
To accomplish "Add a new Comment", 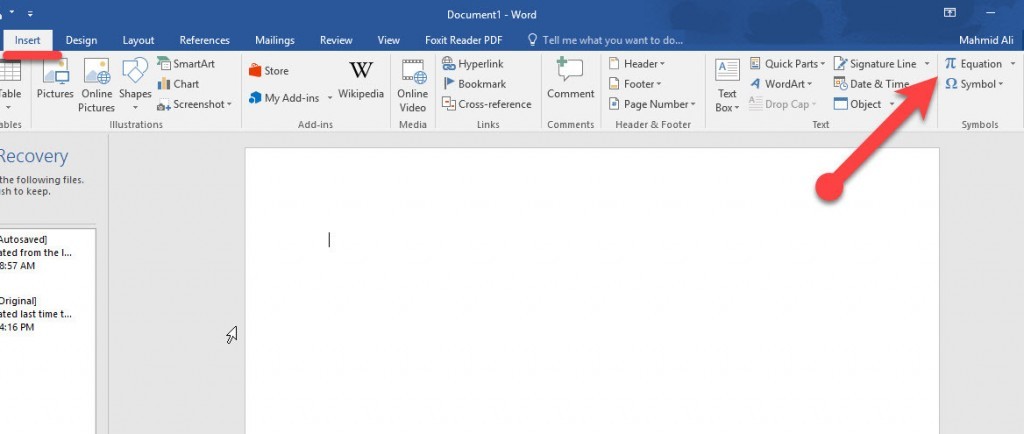I will click(570, 79).
